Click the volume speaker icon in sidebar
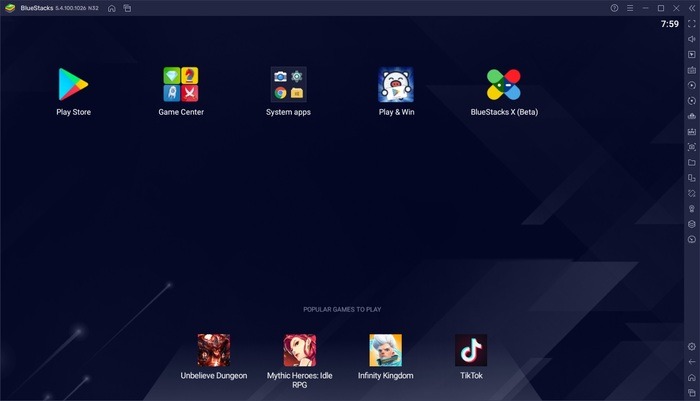Viewport: 700px width, 401px height. (692, 39)
